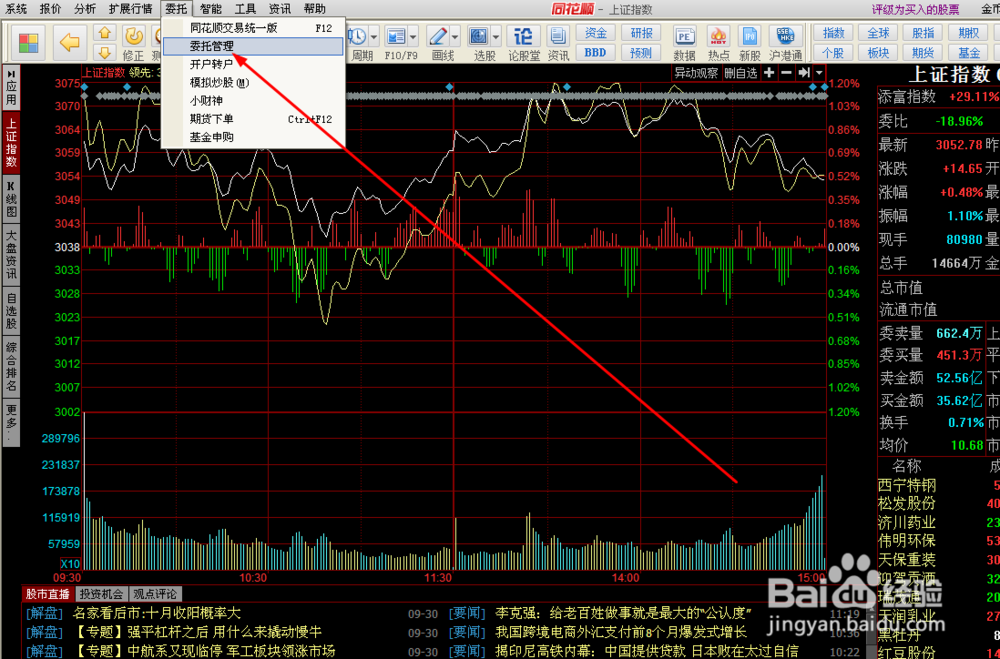Switch to the K线图 sidebar tab
The width and height of the screenshot is (1000, 659).
pos(11,199)
